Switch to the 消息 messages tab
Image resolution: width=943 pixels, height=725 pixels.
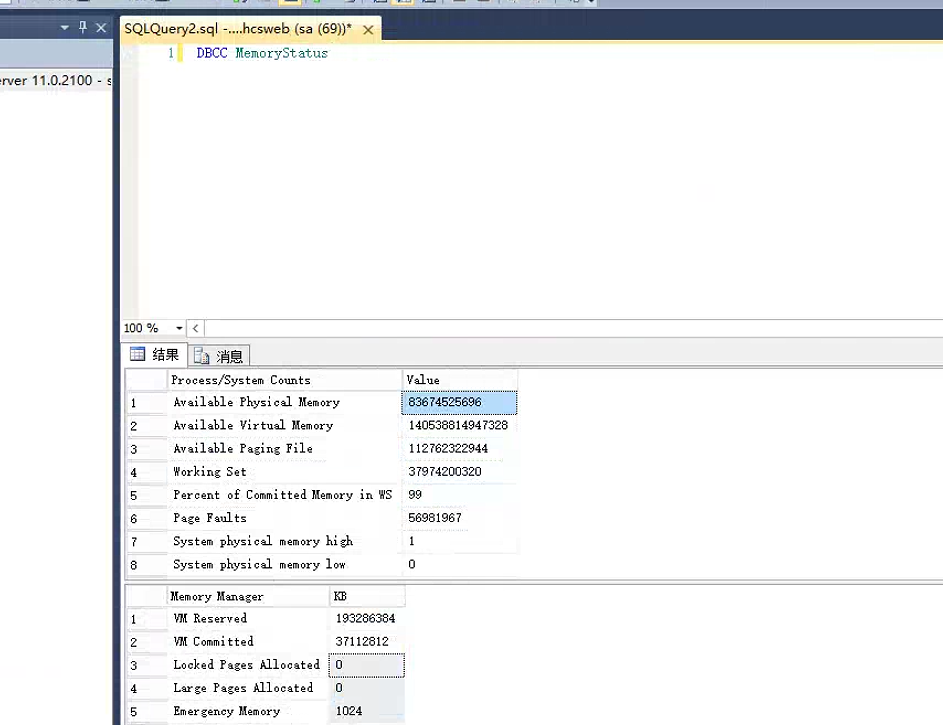[x=220, y=356]
